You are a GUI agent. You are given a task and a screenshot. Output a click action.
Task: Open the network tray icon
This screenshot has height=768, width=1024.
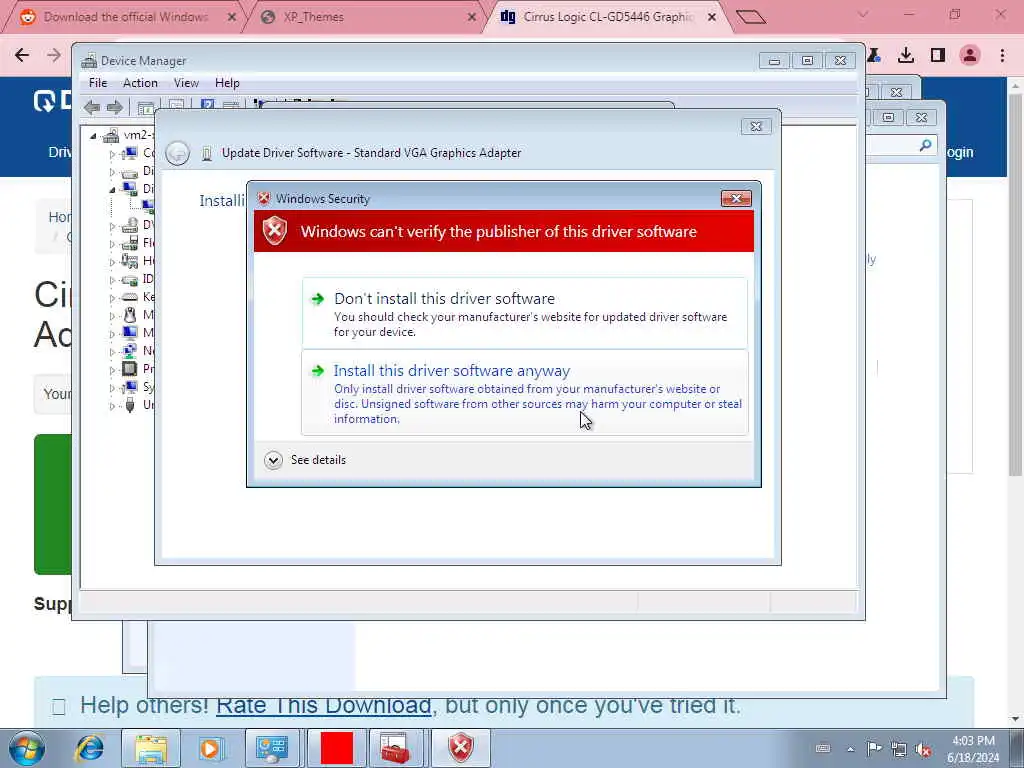pyautogui.click(x=899, y=749)
